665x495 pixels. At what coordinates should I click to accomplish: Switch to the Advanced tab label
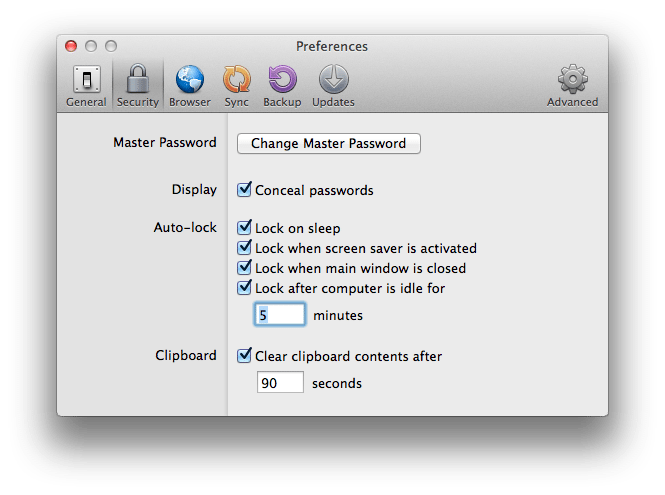tap(573, 102)
